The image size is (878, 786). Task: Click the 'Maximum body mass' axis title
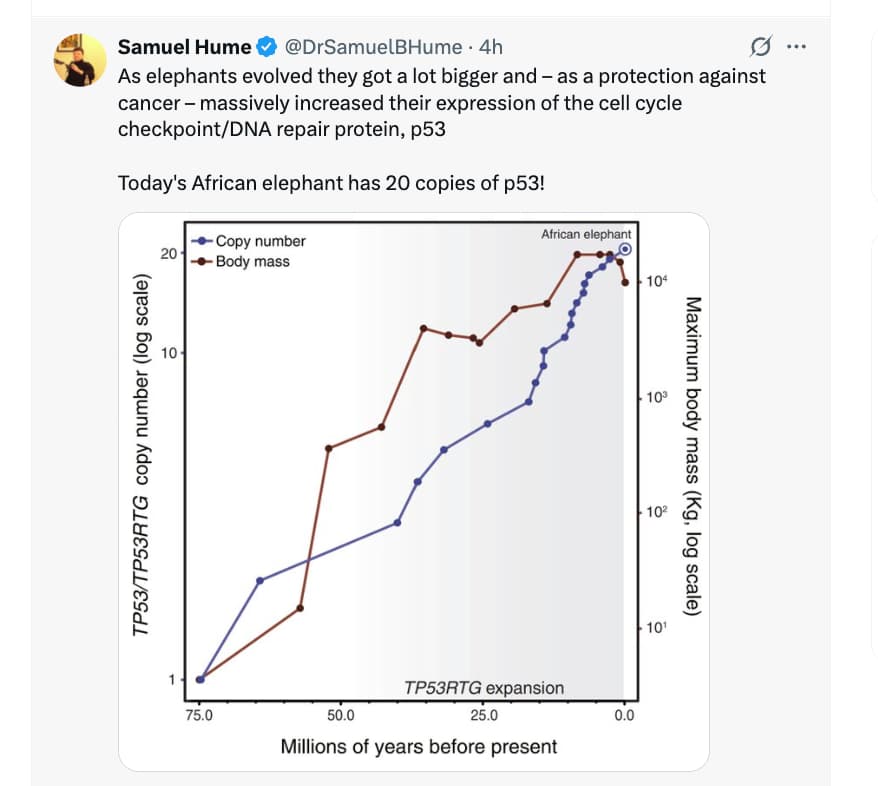691,455
